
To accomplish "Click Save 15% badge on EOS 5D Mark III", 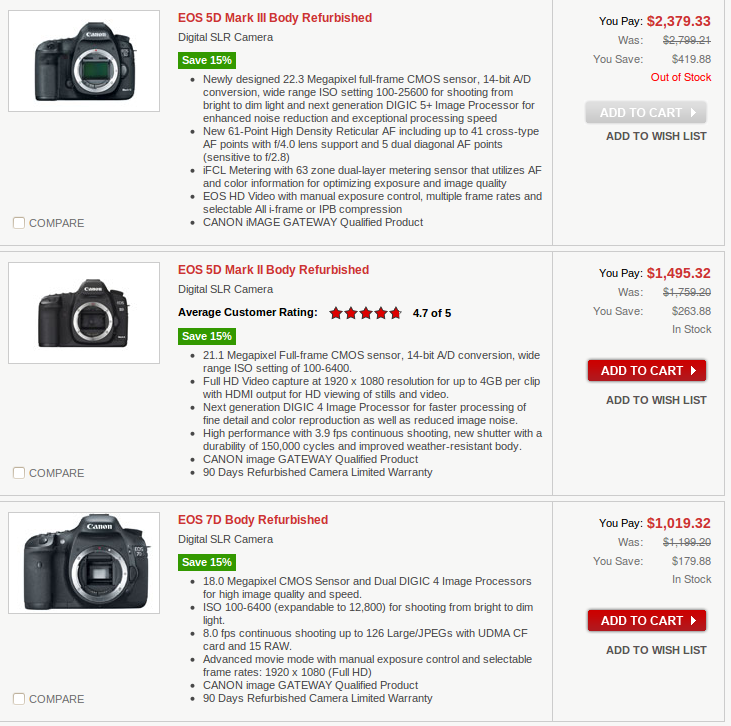I will click(x=207, y=60).
